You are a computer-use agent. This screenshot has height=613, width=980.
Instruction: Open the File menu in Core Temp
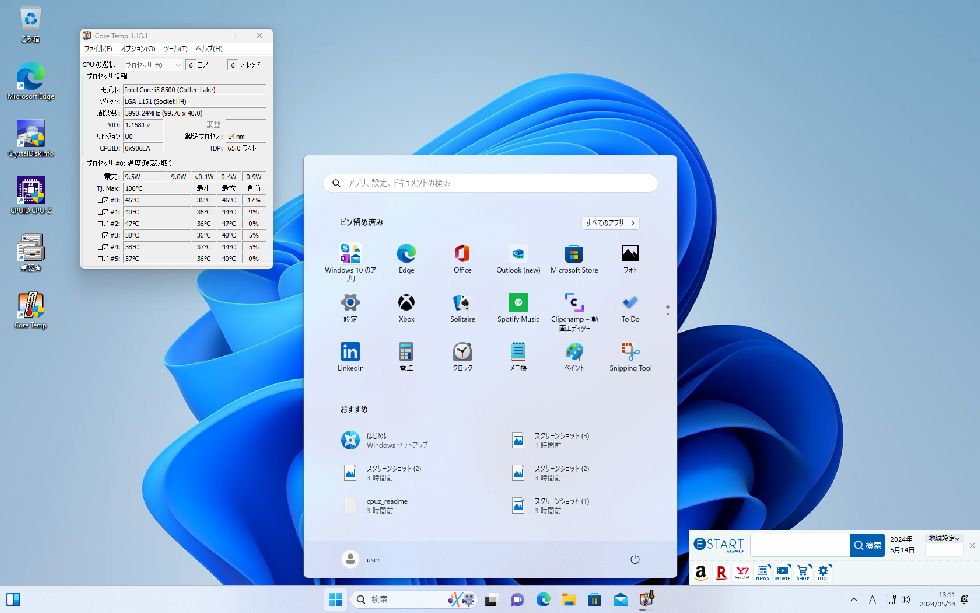click(98, 48)
